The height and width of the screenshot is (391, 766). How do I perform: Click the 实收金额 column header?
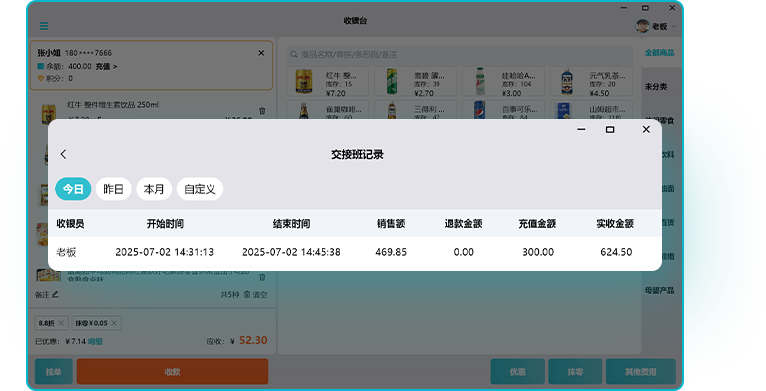[615, 224]
